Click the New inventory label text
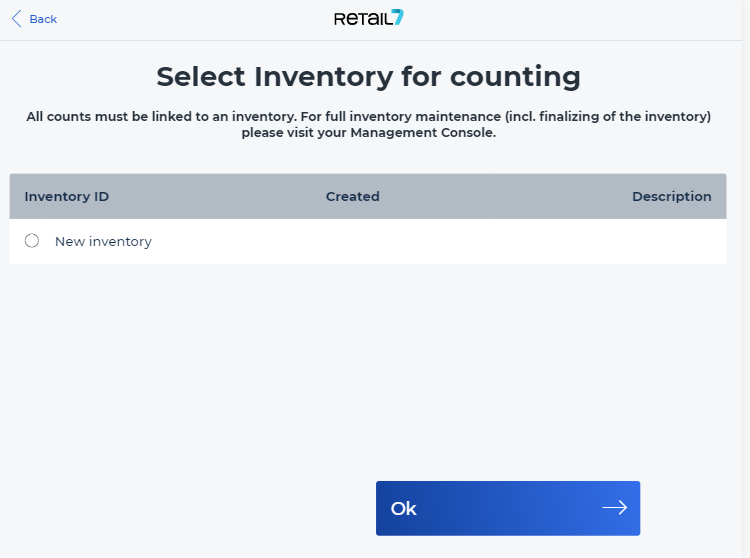Image resolution: width=750 pixels, height=558 pixels. pyautogui.click(x=103, y=241)
